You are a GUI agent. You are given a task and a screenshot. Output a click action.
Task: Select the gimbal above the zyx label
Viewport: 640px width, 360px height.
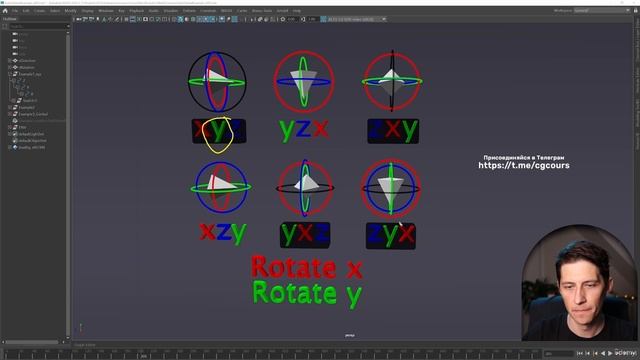[x=391, y=188]
